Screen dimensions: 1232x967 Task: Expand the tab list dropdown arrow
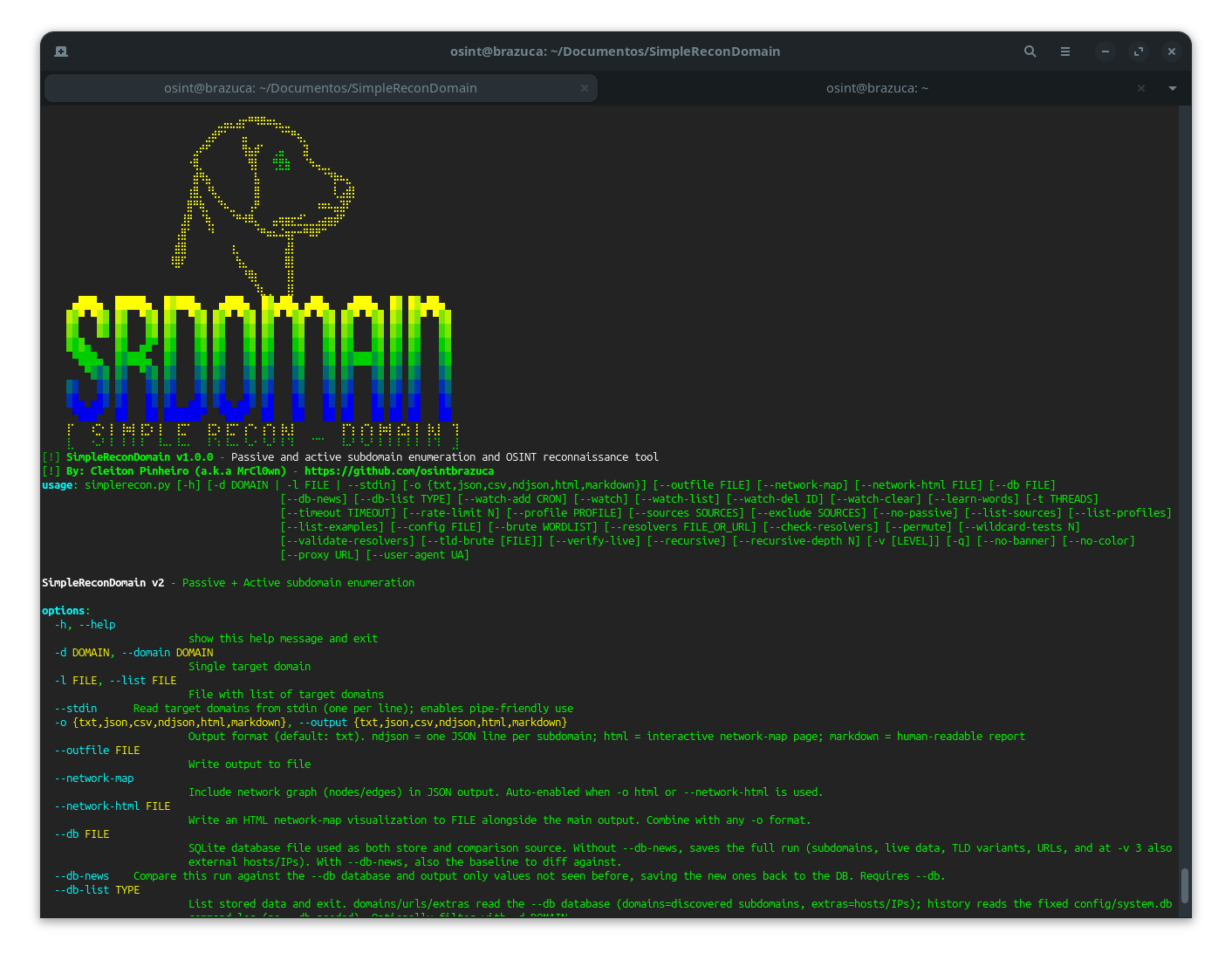pyautogui.click(x=1173, y=88)
